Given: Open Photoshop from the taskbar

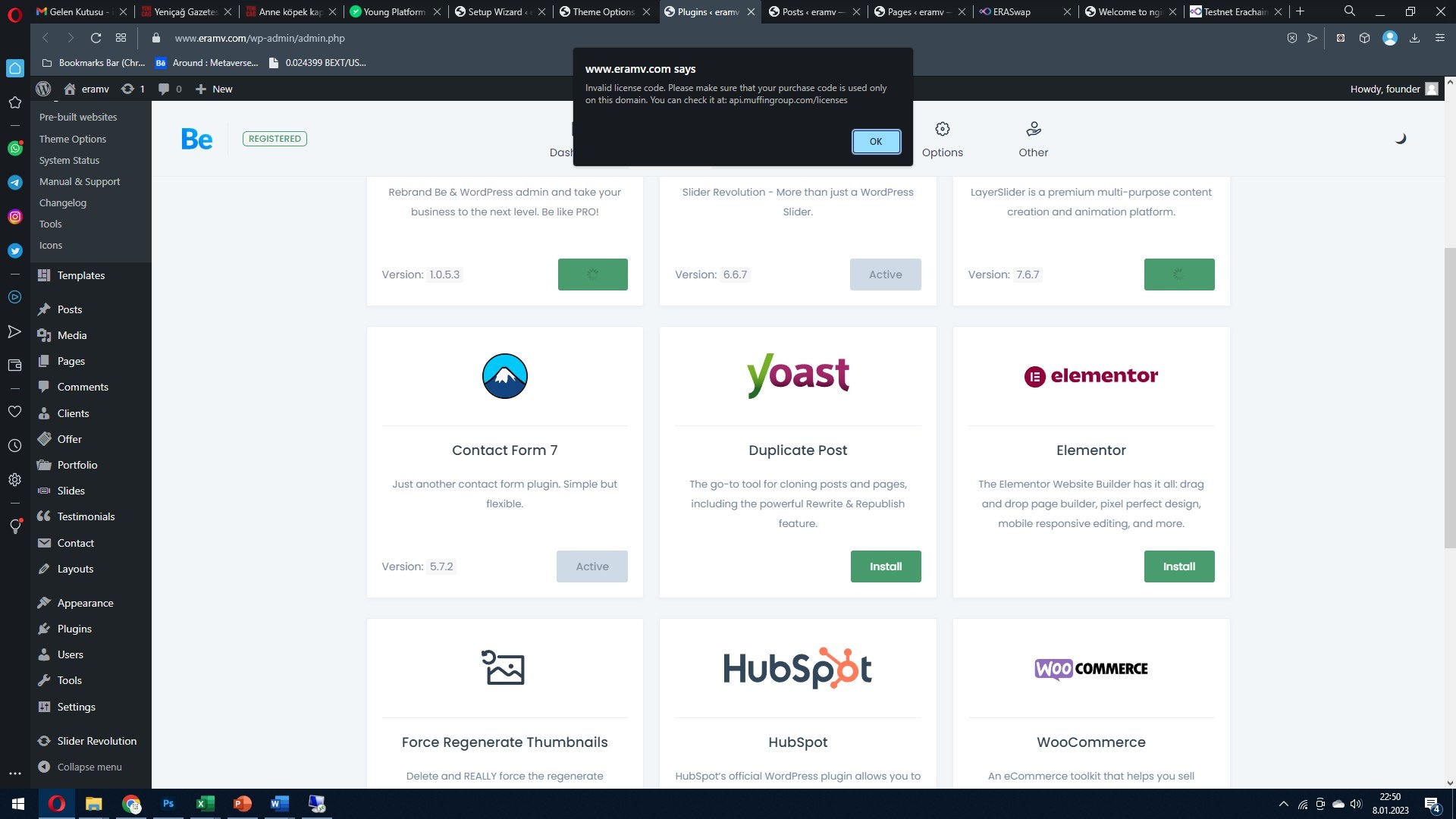Looking at the screenshot, I should tap(168, 804).
